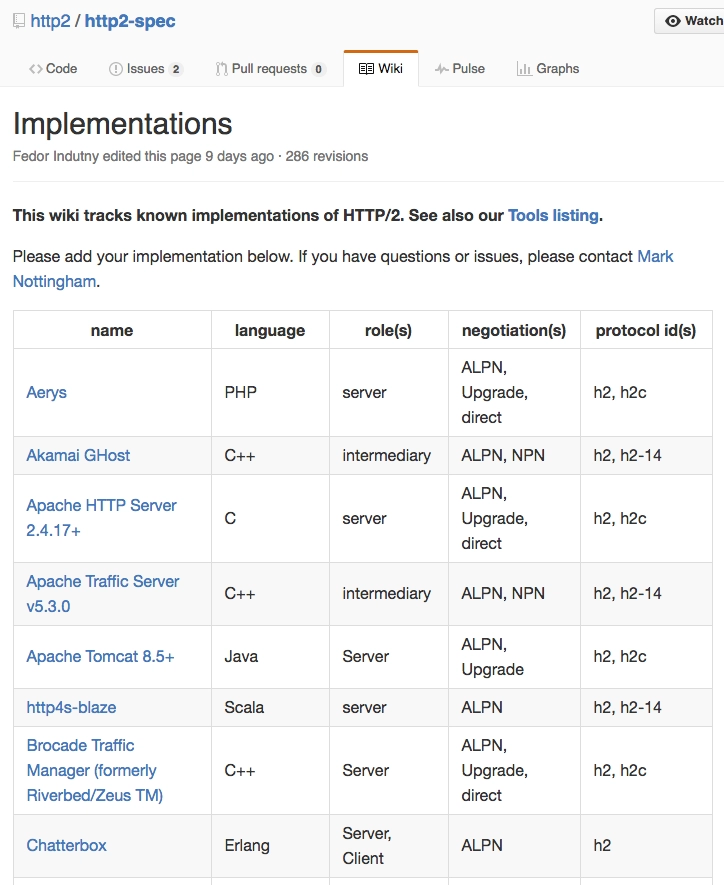The width and height of the screenshot is (724, 885).
Task: Click the Watch button
Action: [x=690, y=21]
